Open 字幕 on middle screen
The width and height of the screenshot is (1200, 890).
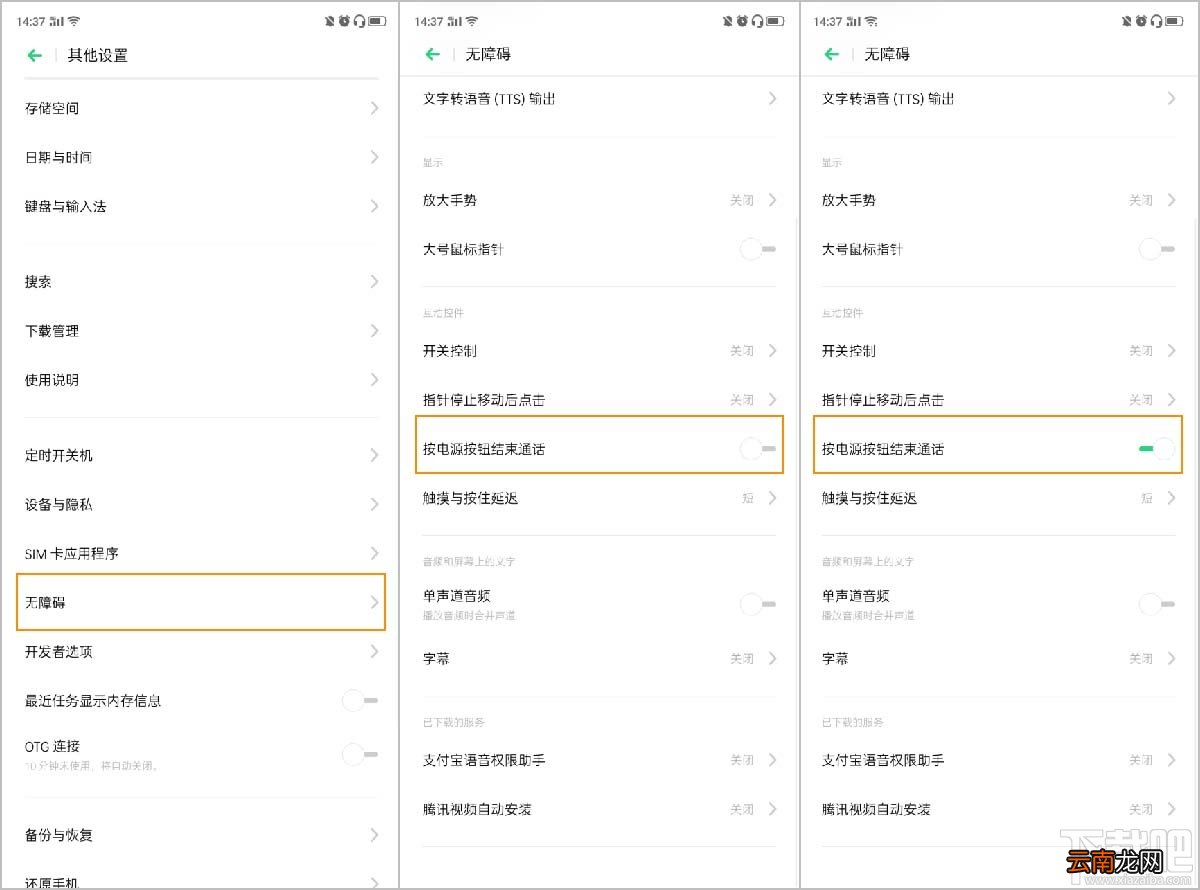coord(599,659)
